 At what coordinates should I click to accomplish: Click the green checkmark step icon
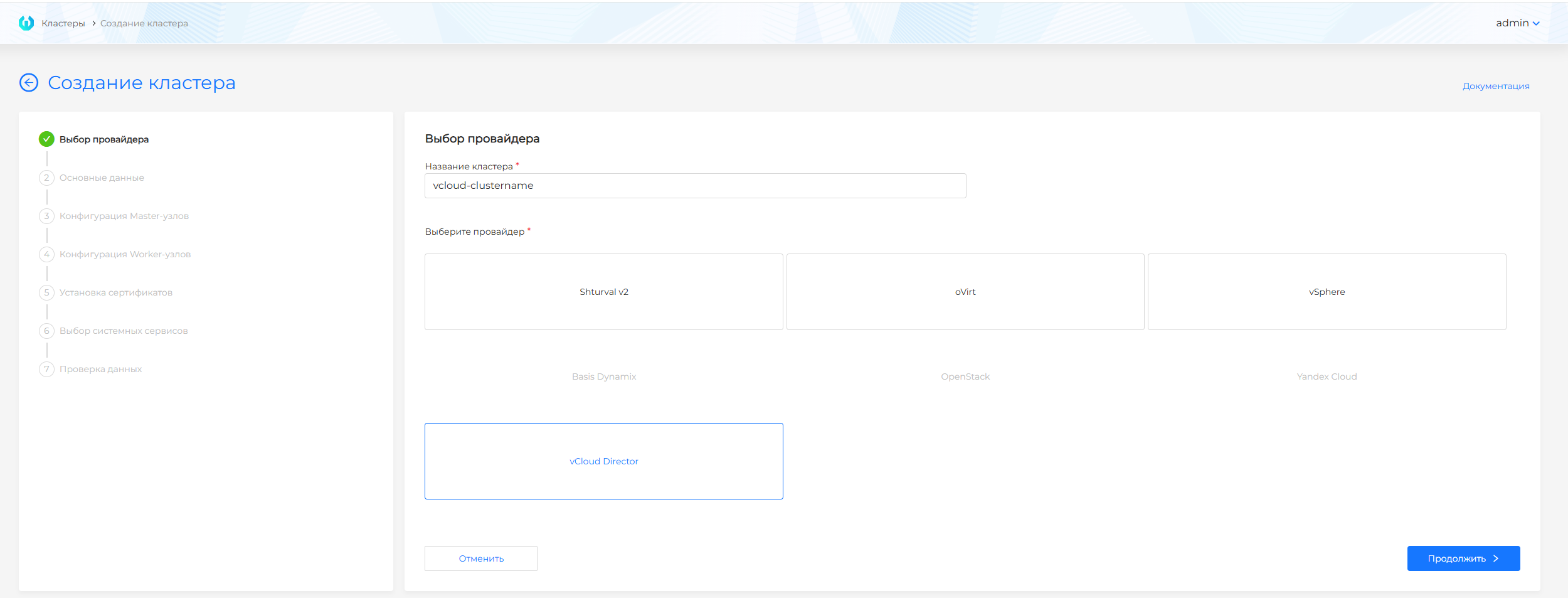[46, 139]
